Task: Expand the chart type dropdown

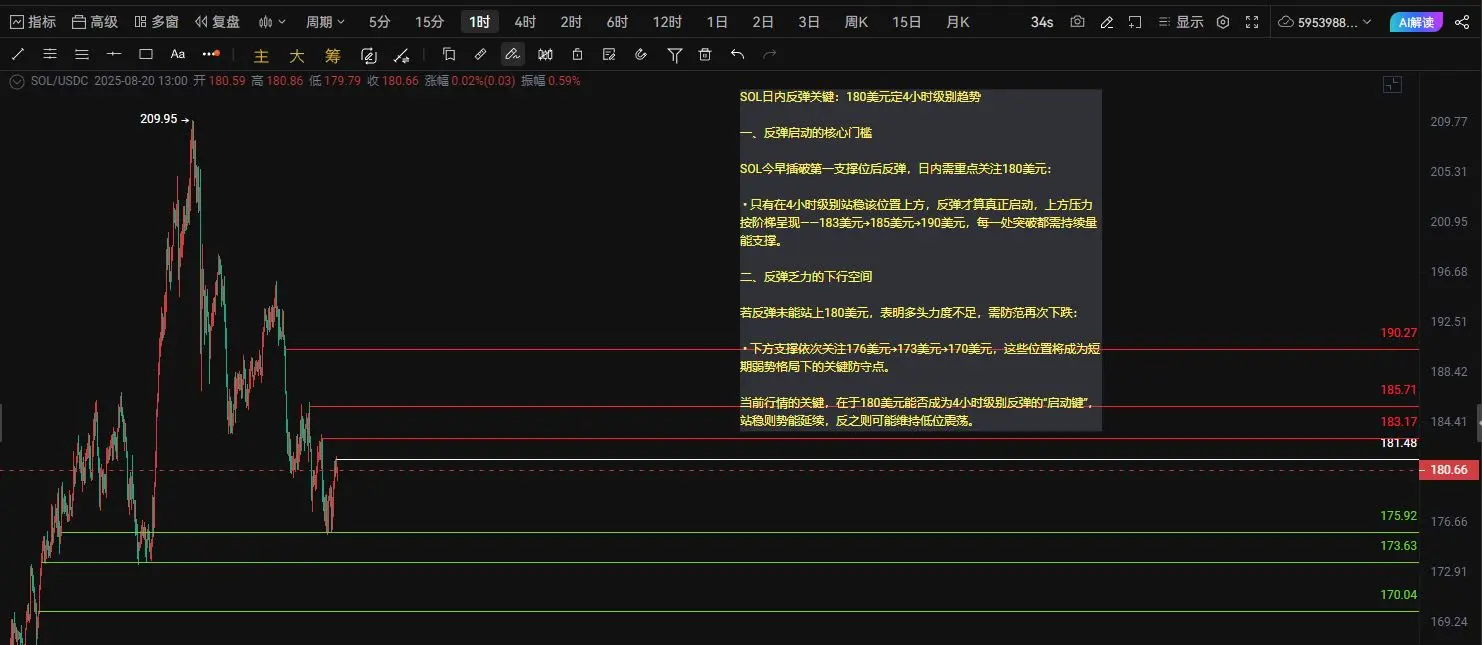Action: click(x=271, y=21)
